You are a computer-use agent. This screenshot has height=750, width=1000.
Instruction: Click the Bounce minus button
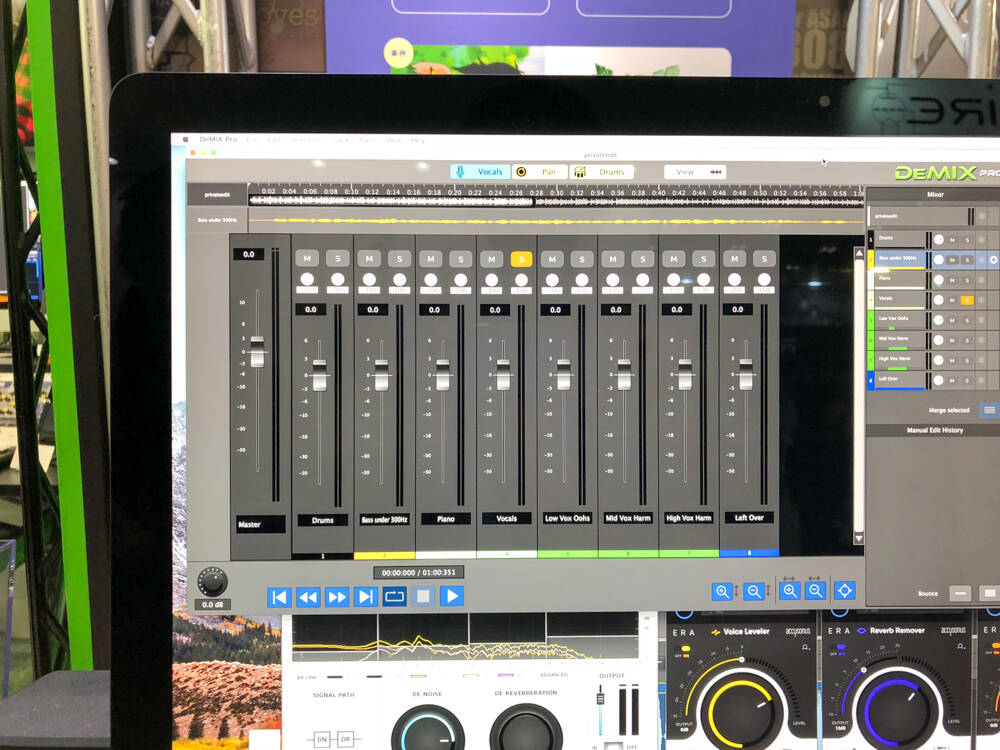(960, 593)
